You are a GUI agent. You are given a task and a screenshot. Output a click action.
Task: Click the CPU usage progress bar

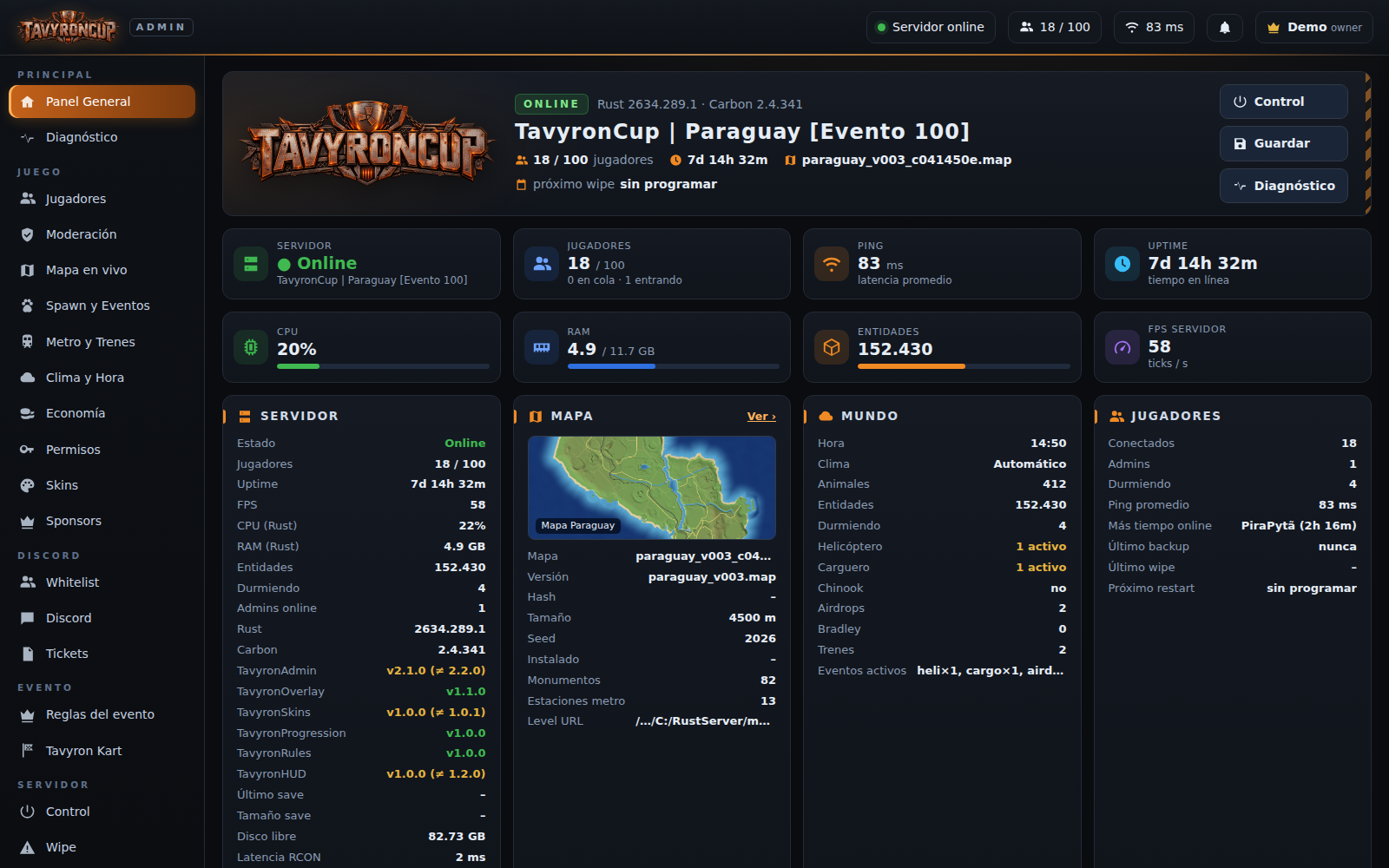(x=383, y=366)
